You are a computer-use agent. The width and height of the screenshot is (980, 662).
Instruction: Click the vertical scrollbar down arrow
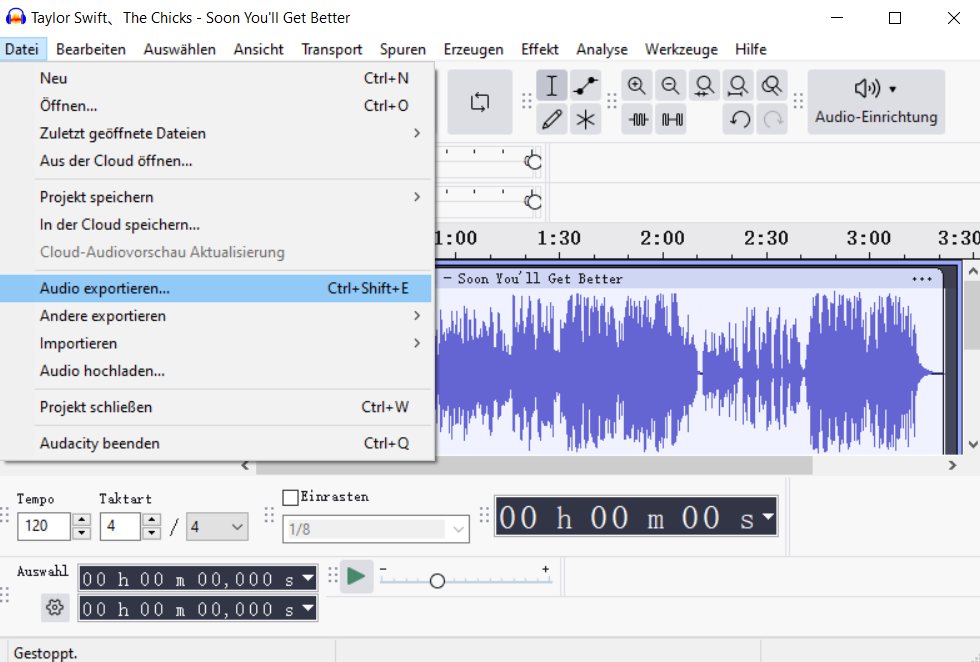972,444
